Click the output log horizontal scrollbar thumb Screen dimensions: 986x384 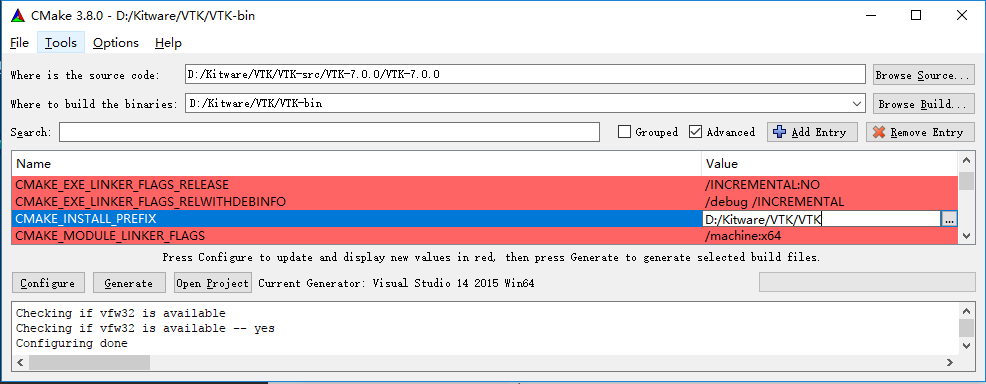89,362
